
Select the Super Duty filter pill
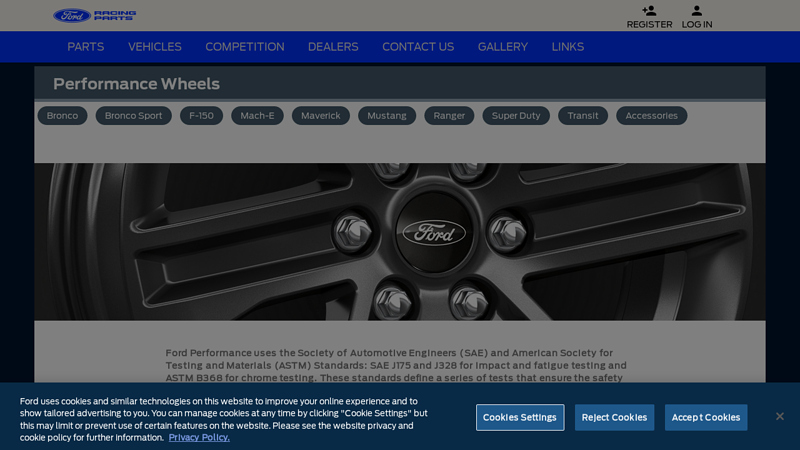point(516,116)
